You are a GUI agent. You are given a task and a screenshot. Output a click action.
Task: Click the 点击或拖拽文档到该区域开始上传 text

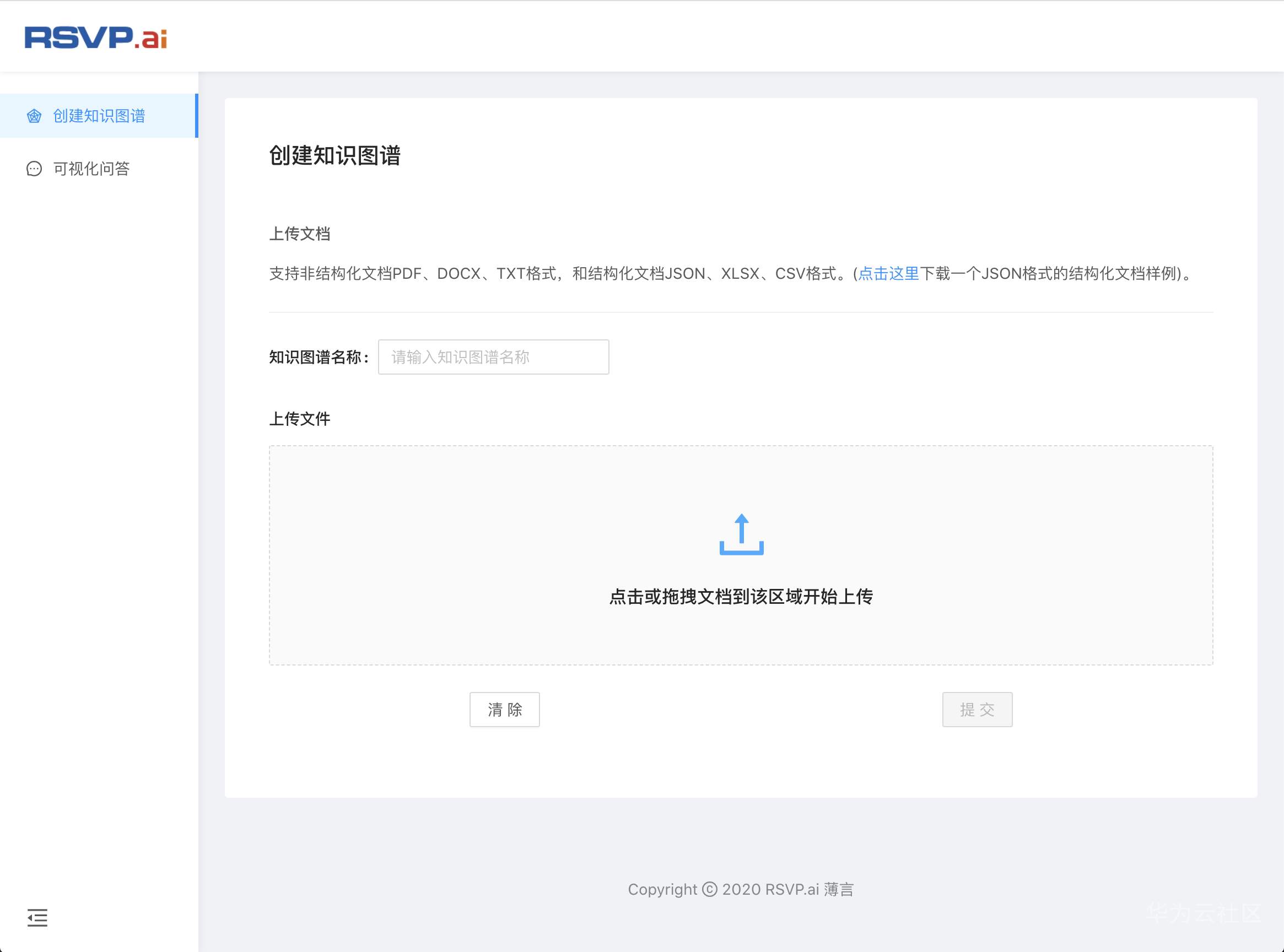tap(741, 597)
